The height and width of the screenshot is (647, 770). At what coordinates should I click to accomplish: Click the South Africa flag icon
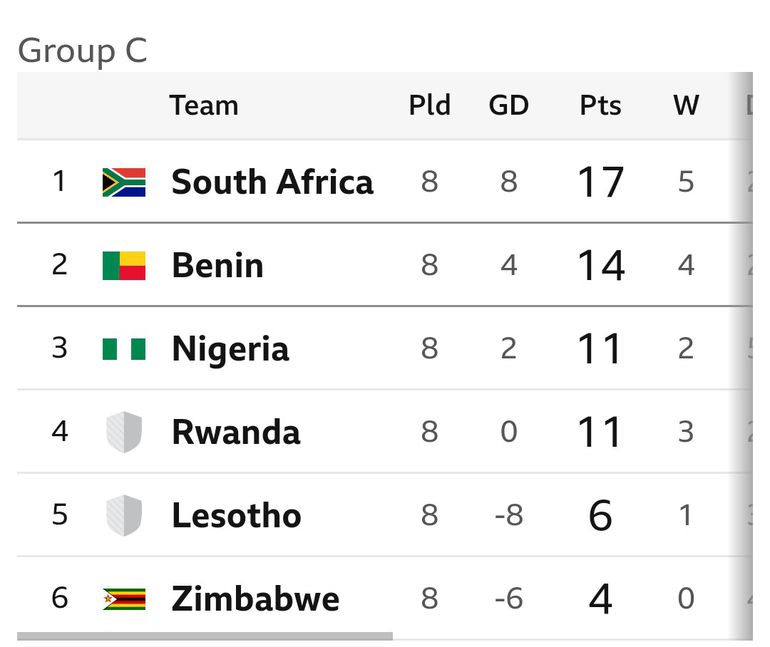coord(124,182)
